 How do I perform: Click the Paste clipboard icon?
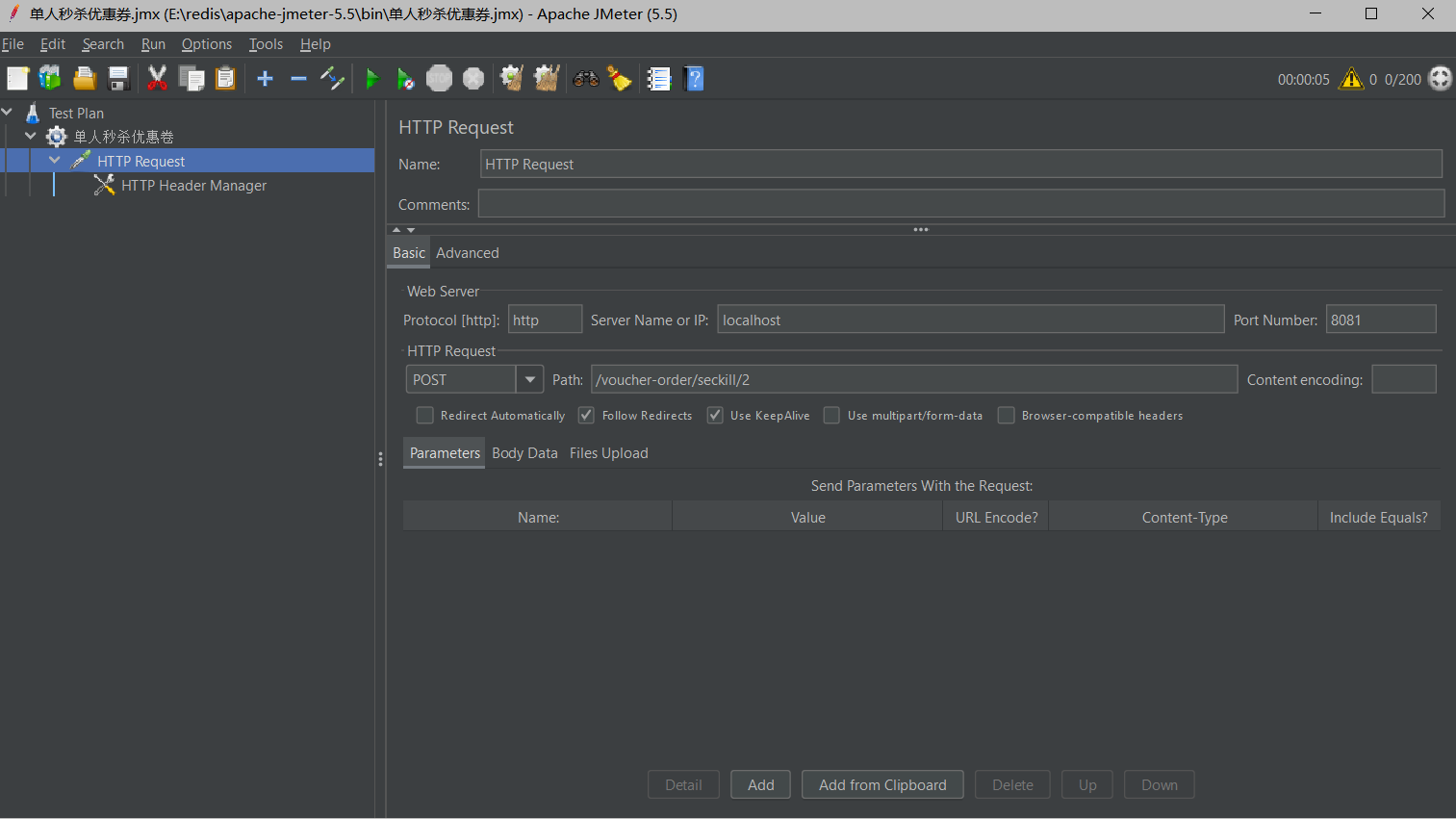(x=225, y=79)
